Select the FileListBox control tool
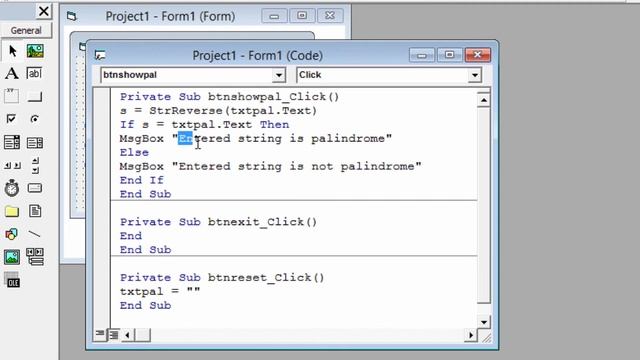Image resolution: width=640 pixels, height=360 pixels. coord(35,211)
